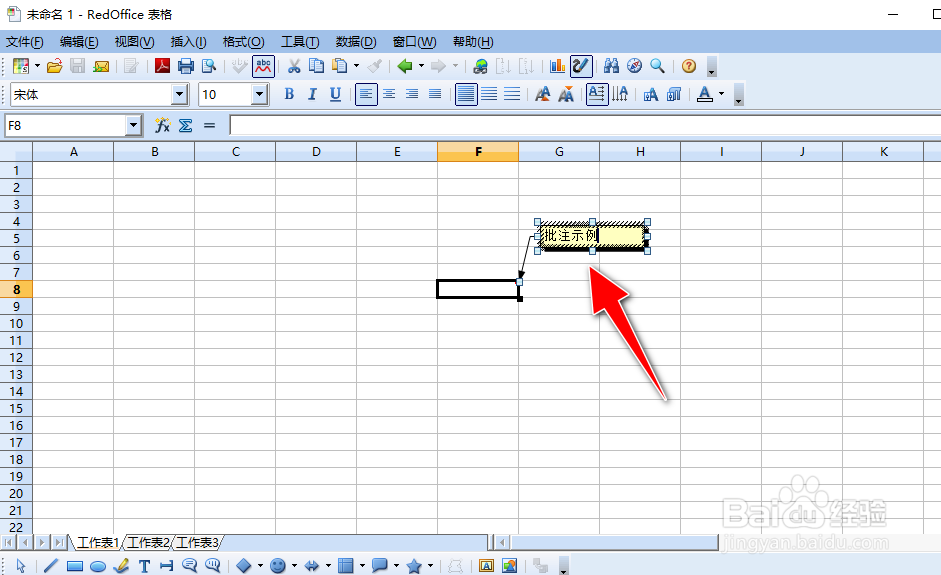Select the Ellipse drawing tool
Screen dimensions: 941x575
(98, 565)
